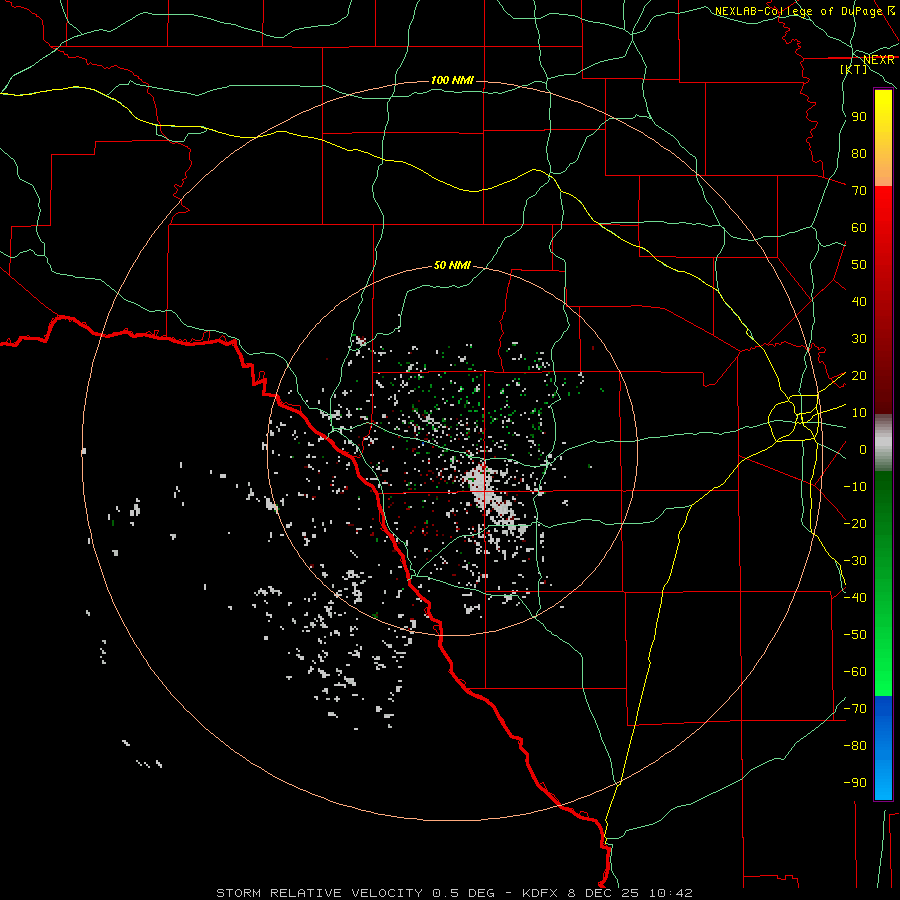Viewport: 900px width, 900px height.
Task: Click the -90 scale value
Action: coord(855,783)
